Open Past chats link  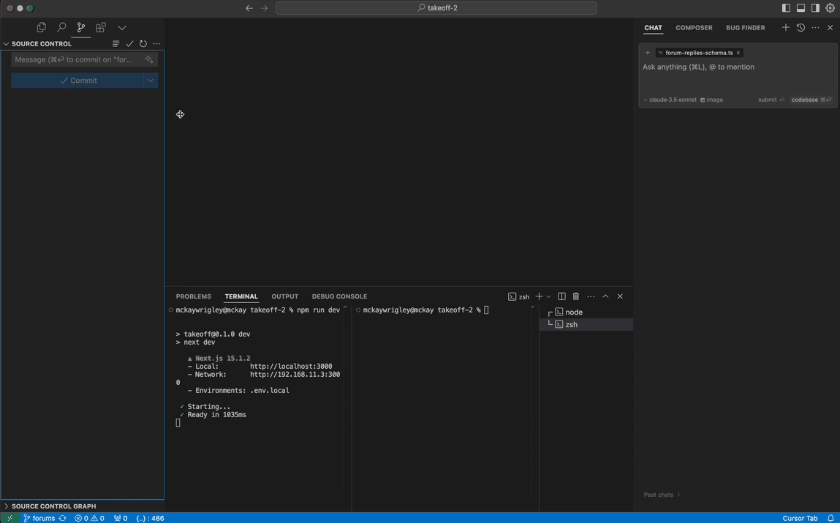click(x=662, y=495)
